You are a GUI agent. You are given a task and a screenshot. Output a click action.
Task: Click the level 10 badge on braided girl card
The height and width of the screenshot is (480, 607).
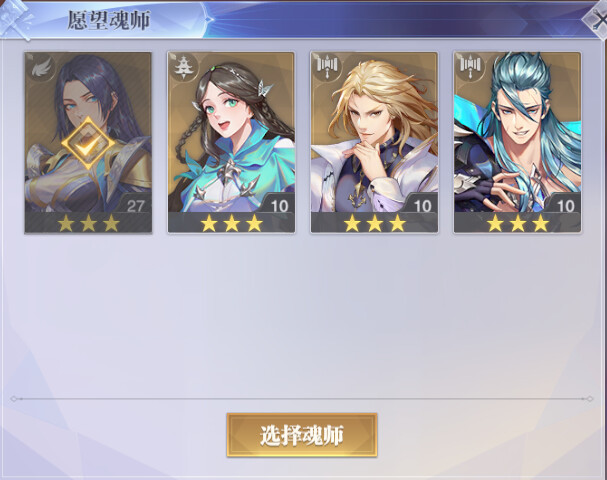pyautogui.click(x=279, y=206)
